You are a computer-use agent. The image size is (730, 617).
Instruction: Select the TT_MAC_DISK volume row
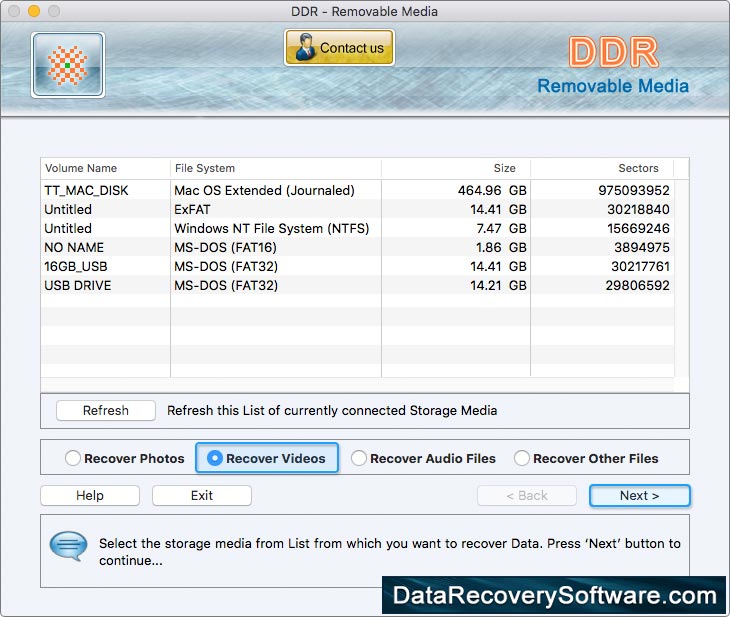358,190
